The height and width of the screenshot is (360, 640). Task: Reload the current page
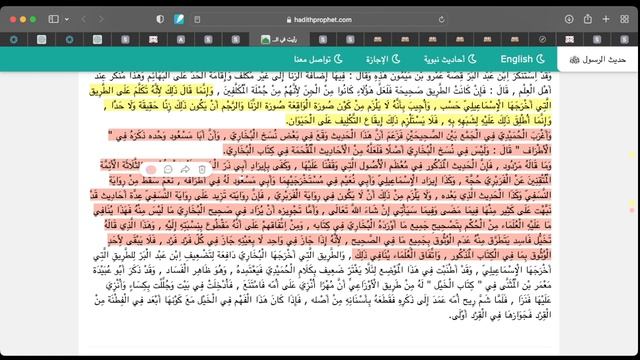click(x=441, y=19)
